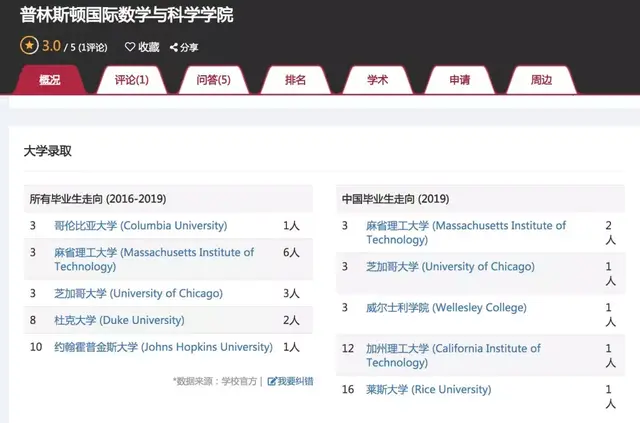Click the 大学录取 section heading
This screenshot has height=423, width=640.
pos(48,151)
